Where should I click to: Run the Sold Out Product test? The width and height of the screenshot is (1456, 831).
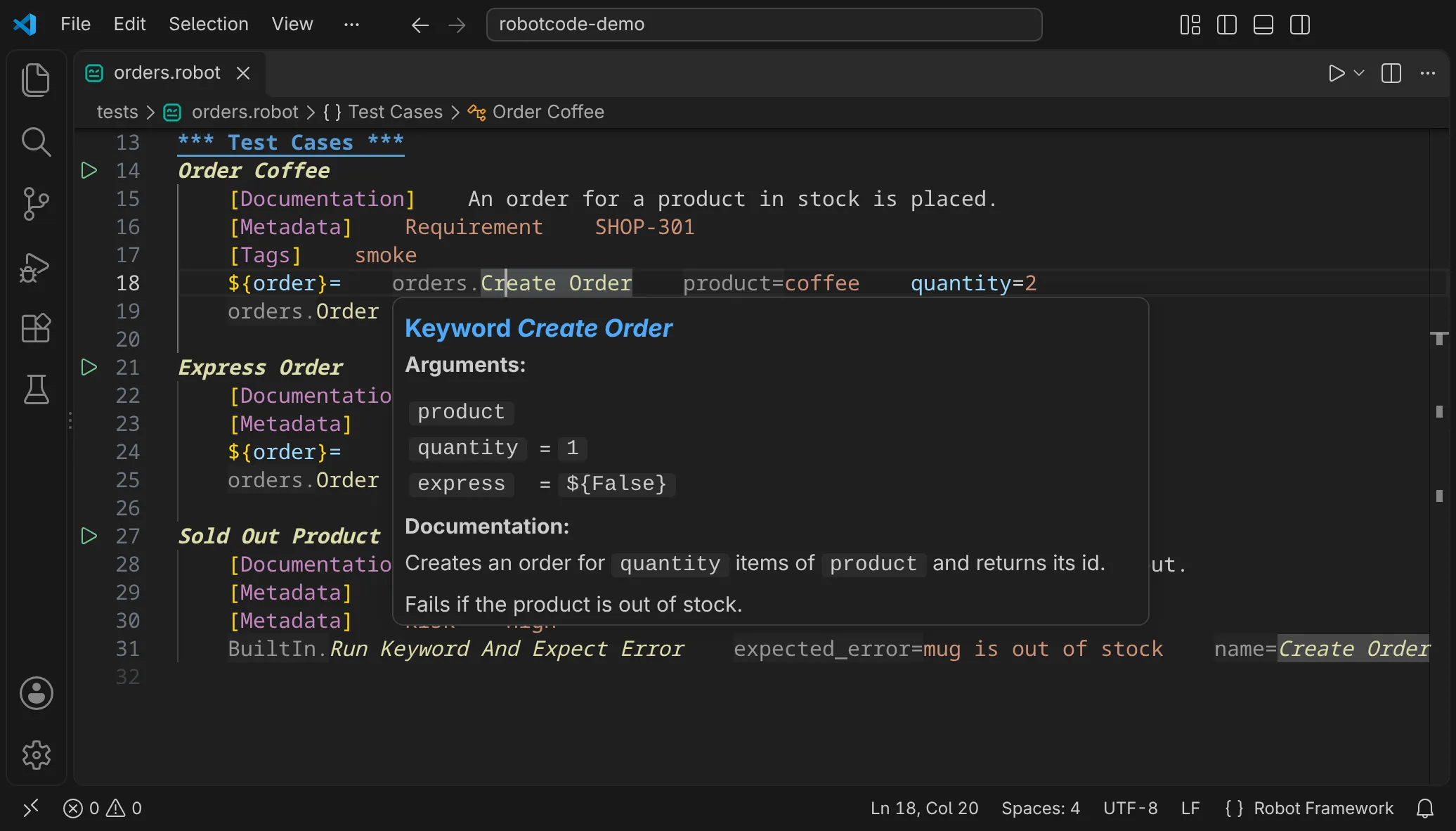click(x=89, y=536)
